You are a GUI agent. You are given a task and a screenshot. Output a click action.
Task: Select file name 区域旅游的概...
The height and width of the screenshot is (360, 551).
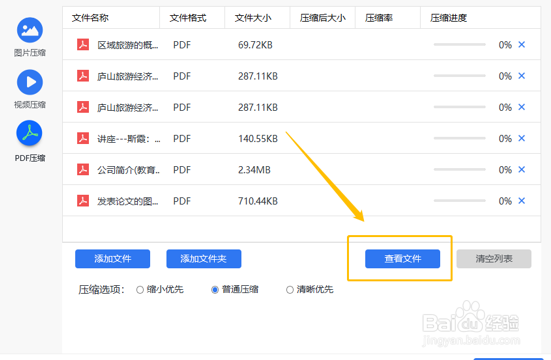(128, 45)
